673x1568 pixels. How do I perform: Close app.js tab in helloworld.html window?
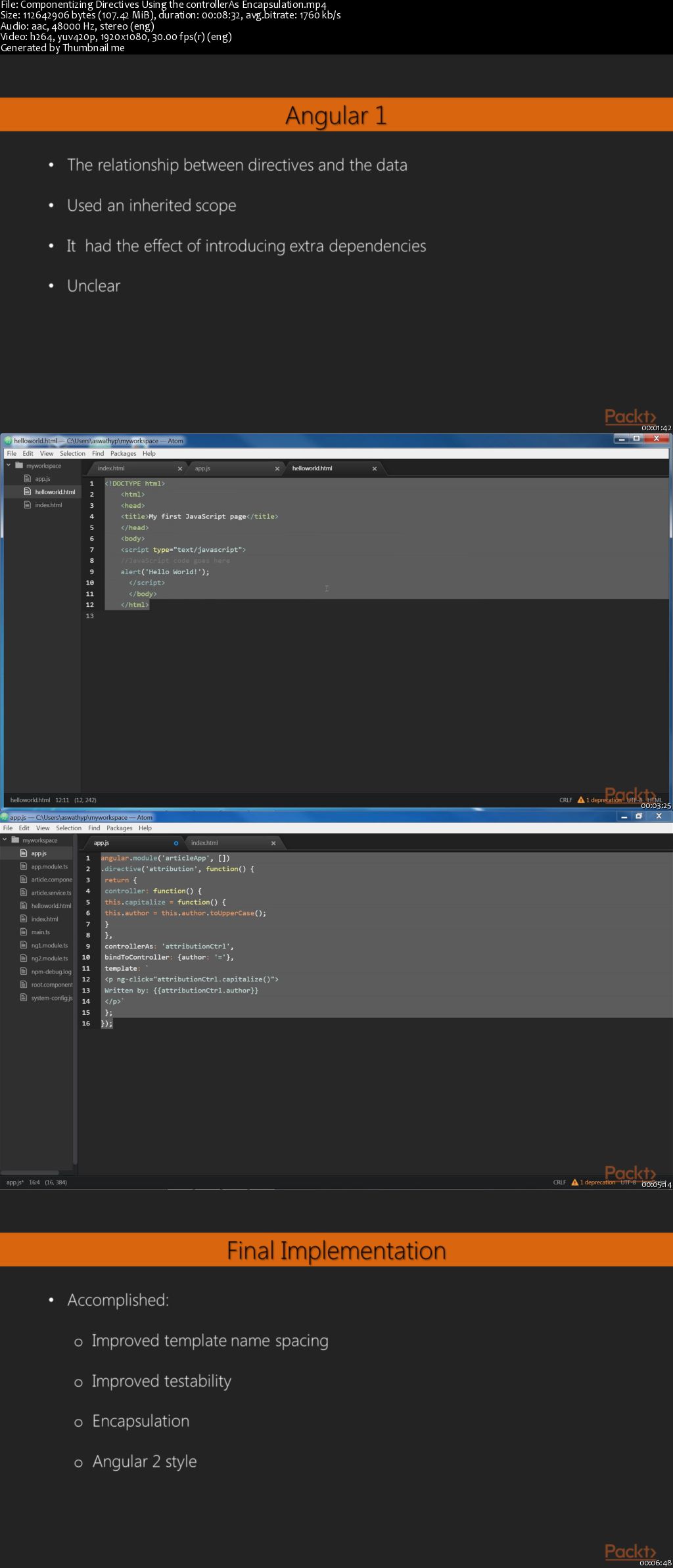pos(277,468)
